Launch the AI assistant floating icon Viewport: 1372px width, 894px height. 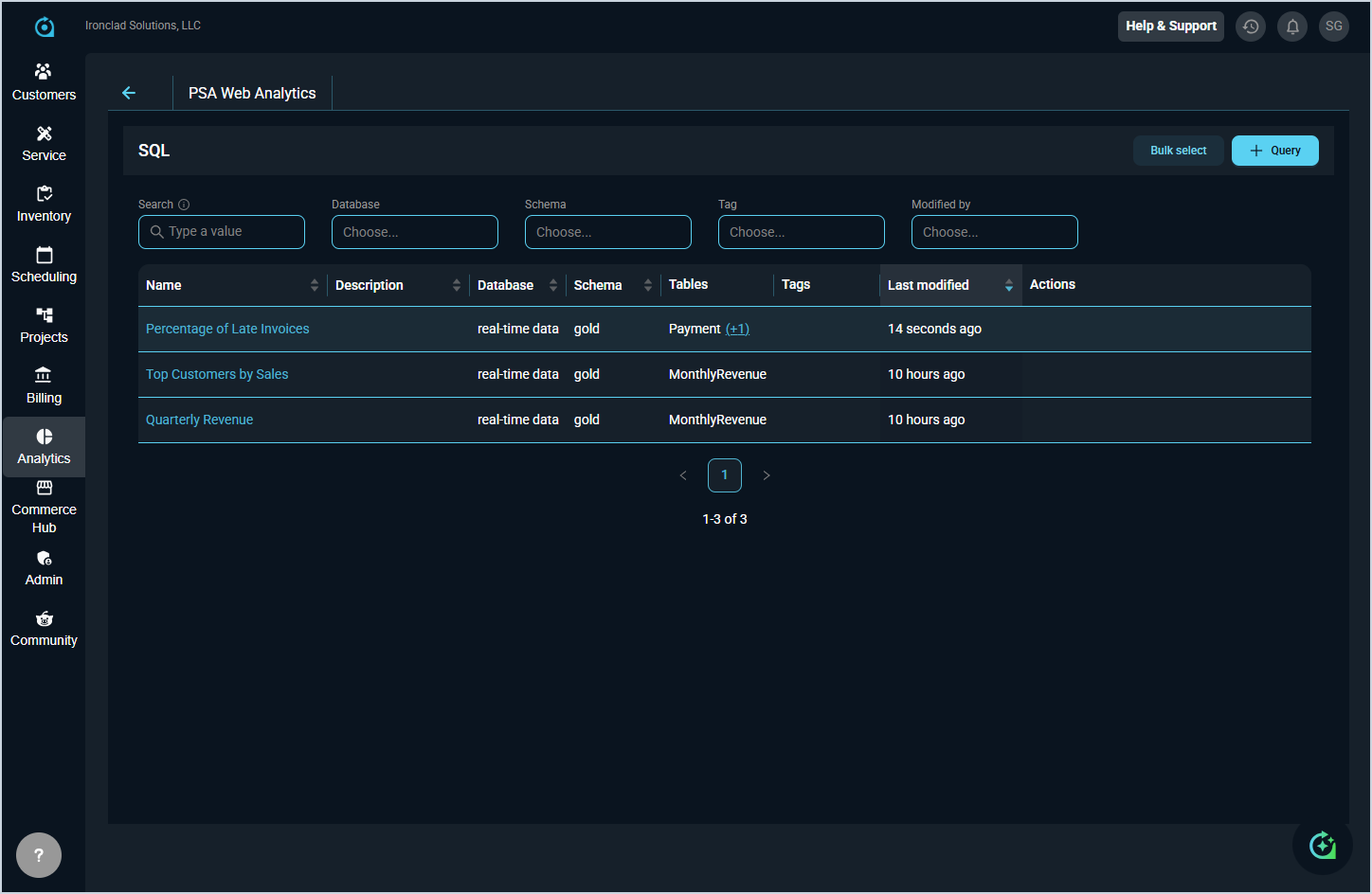coord(1322,844)
